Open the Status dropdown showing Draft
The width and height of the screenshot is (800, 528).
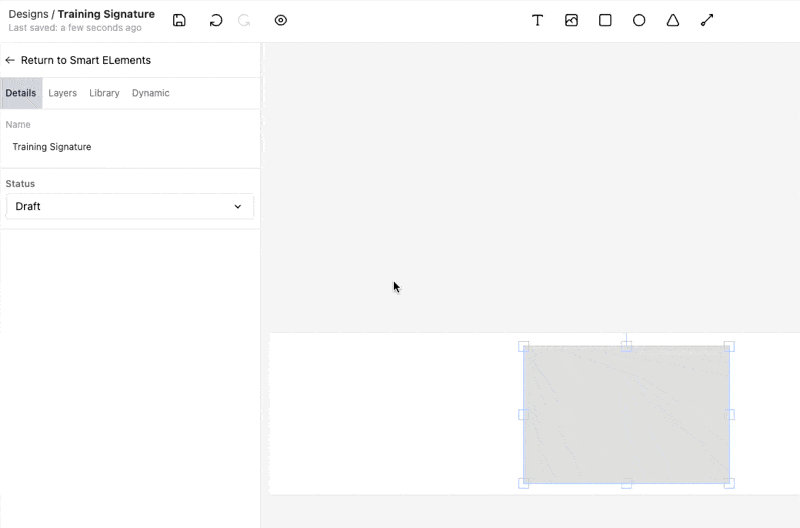[x=130, y=207]
